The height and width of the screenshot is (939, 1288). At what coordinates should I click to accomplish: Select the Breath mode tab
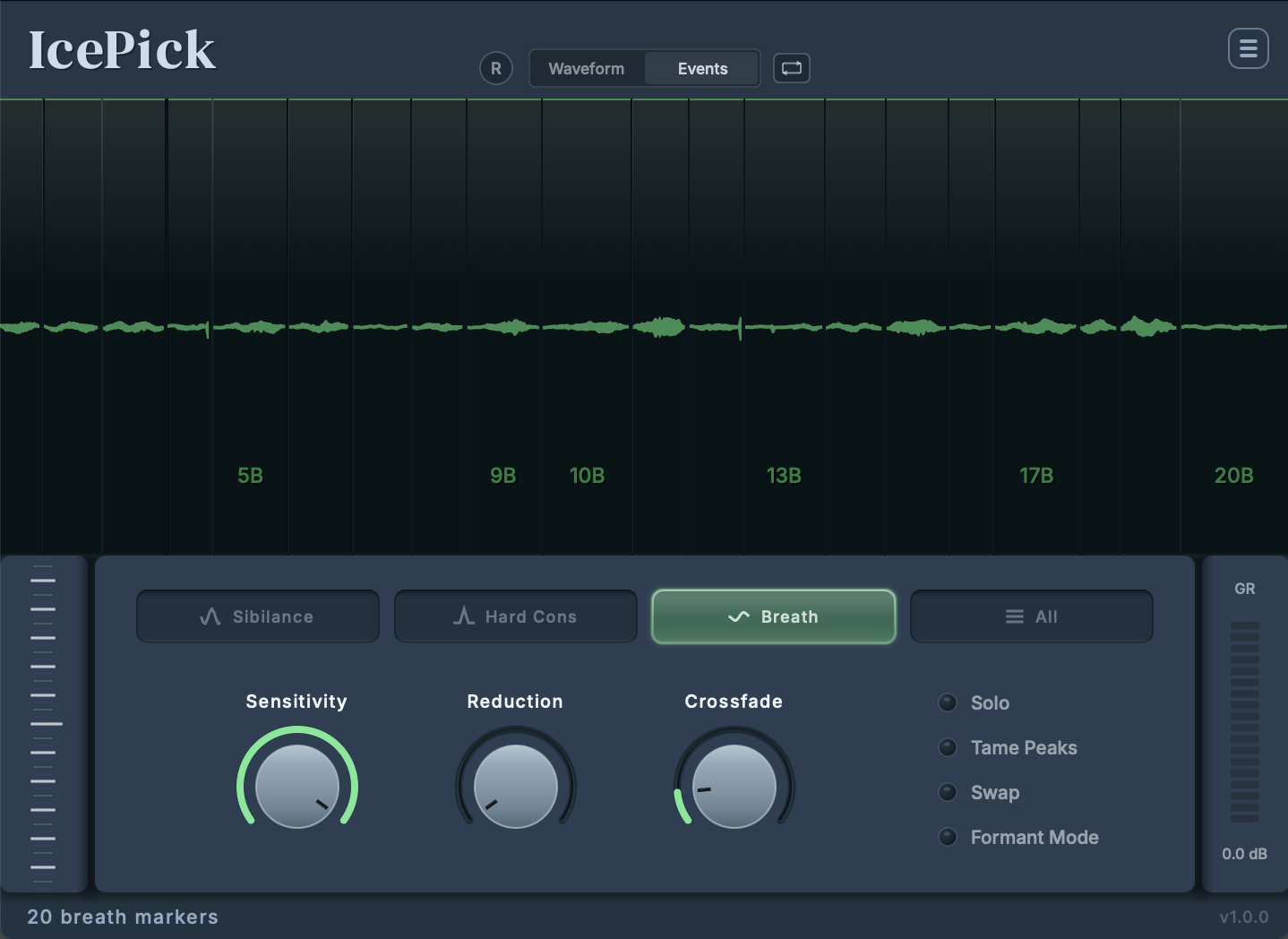point(774,616)
